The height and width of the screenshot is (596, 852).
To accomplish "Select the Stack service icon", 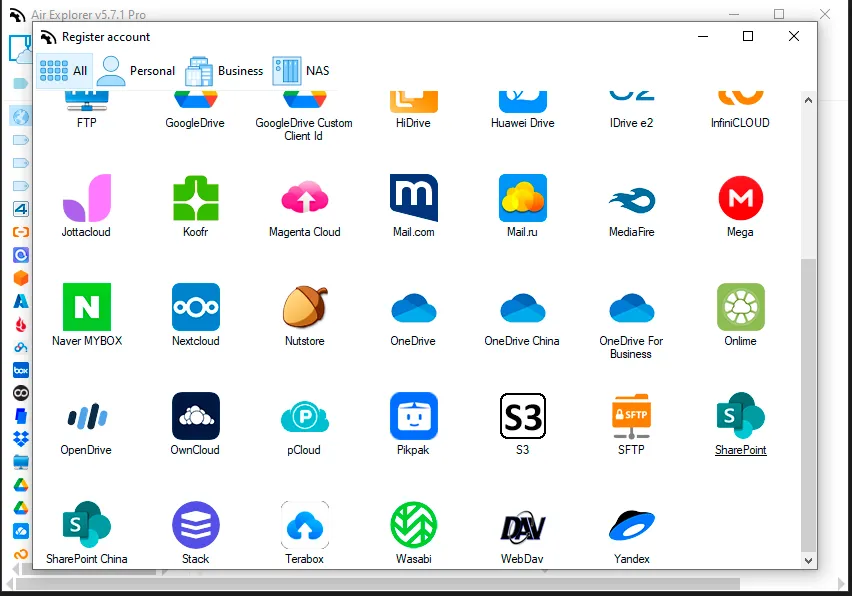I will [x=196, y=525].
